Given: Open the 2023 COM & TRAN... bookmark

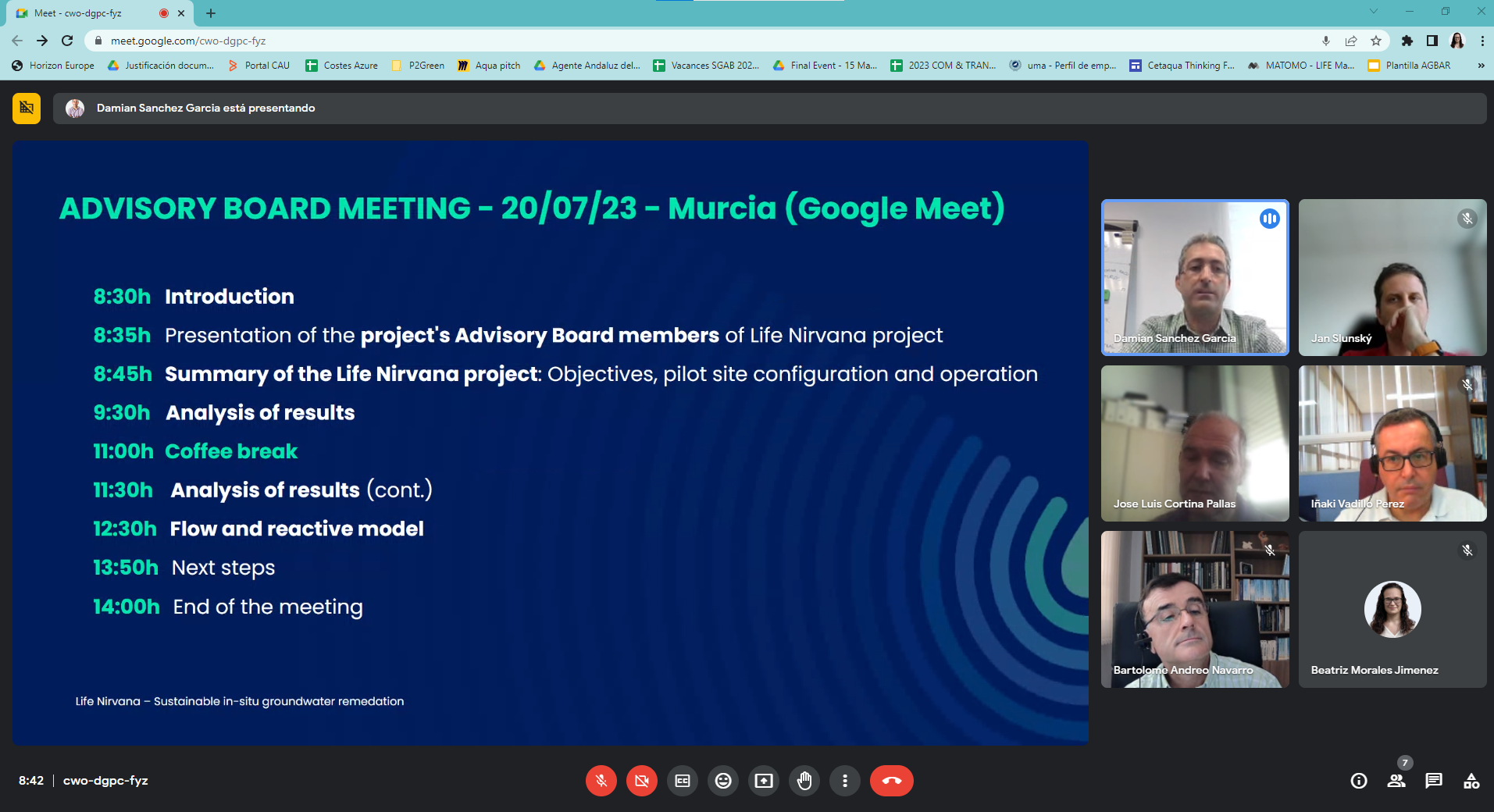Looking at the screenshot, I should click(x=943, y=66).
